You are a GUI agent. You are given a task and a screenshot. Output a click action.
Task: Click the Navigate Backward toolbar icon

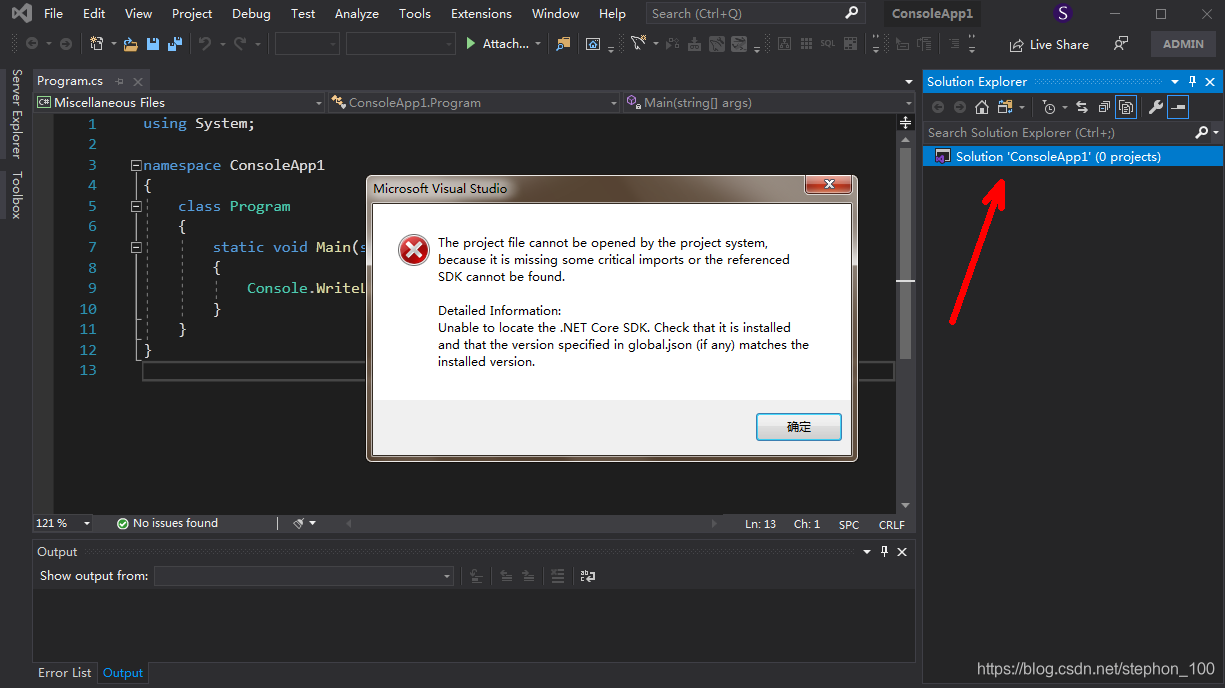[32, 44]
